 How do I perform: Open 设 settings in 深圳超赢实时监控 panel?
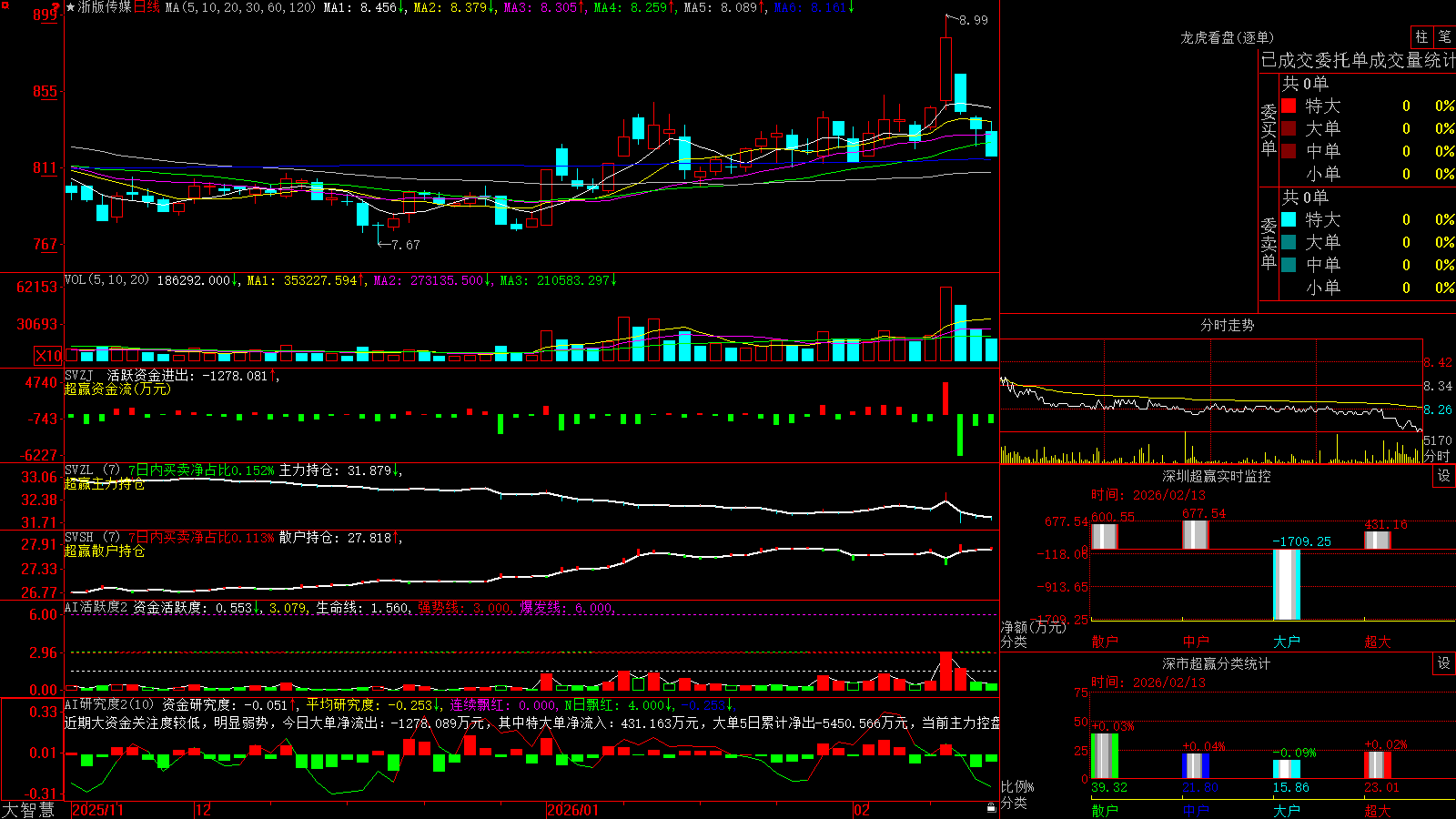pyautogui.click(x=1444, y=476)
